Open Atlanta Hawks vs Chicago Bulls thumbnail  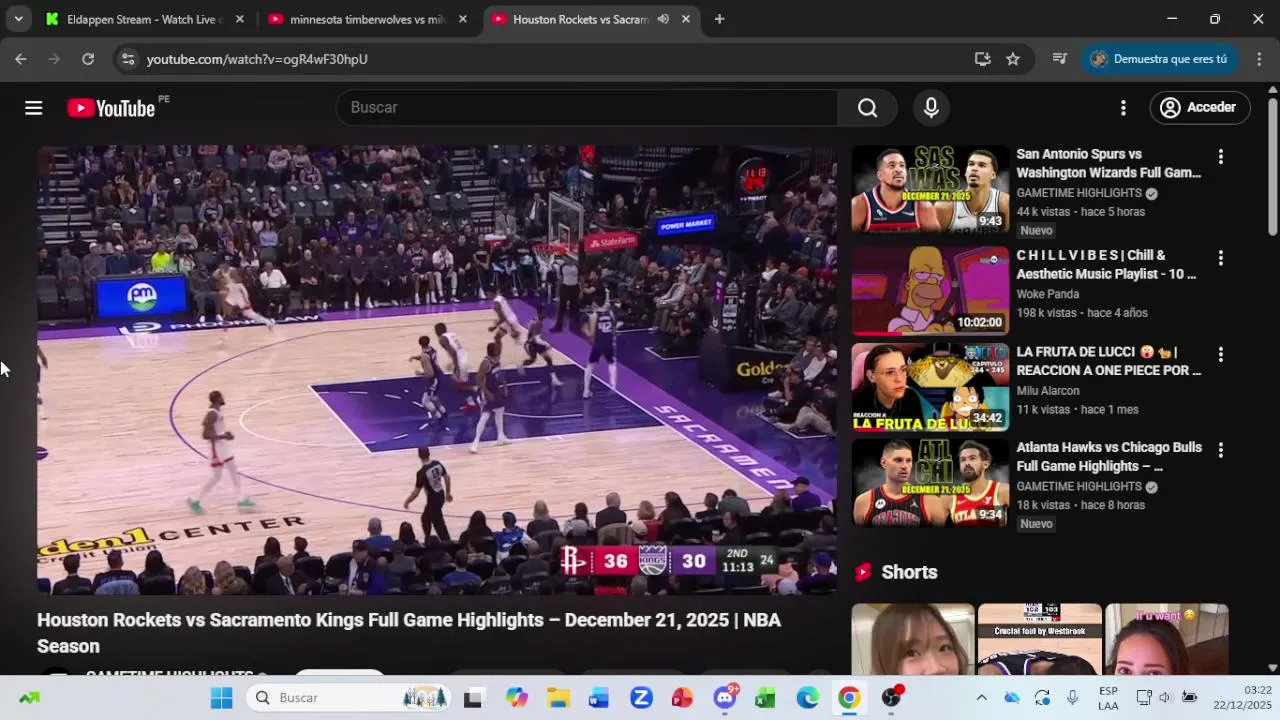(x=930, y=483)
